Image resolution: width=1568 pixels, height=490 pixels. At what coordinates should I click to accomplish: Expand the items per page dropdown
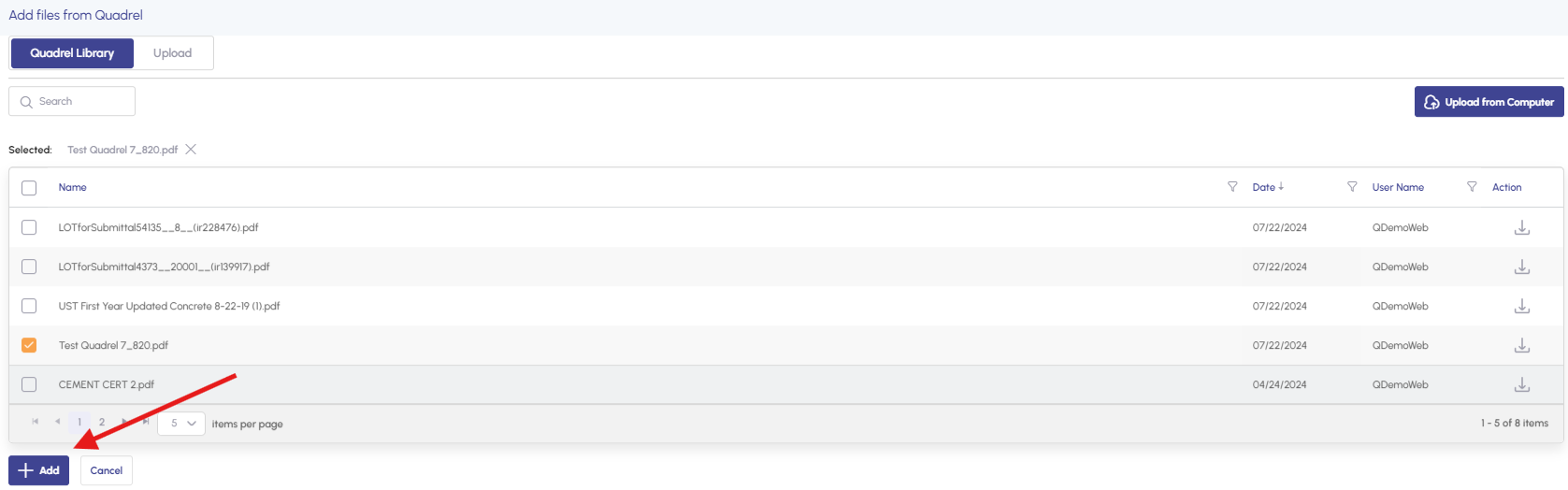click(x=181, y=424)
